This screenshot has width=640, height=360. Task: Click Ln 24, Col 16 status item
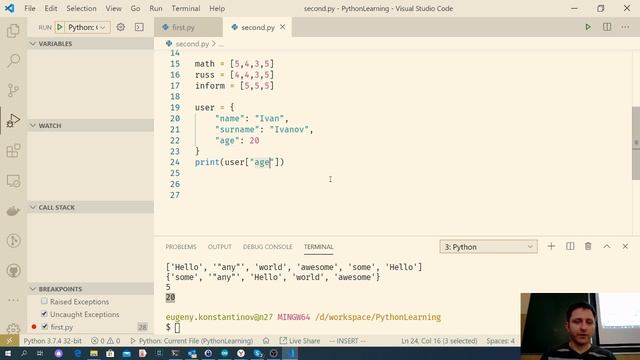tap(439, 341)
